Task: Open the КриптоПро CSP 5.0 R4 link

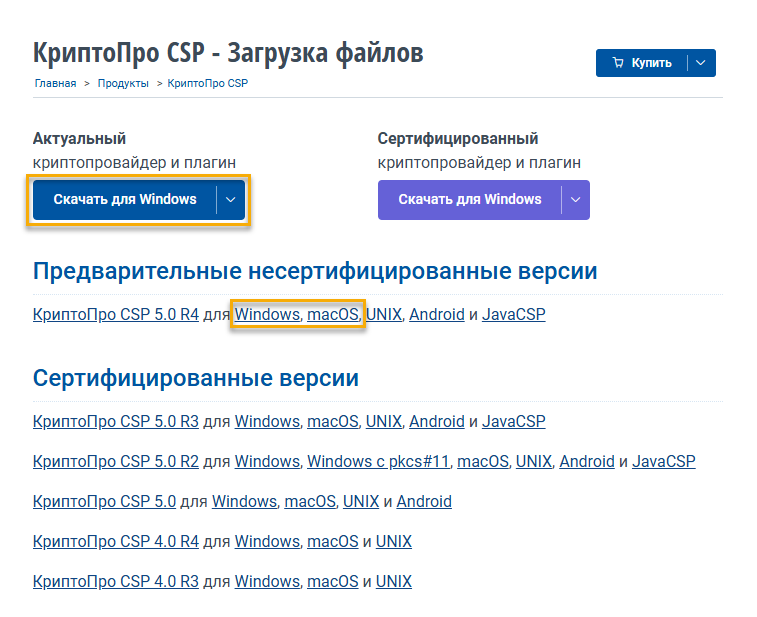Action: pyautogui.click(x=116, y=314)
